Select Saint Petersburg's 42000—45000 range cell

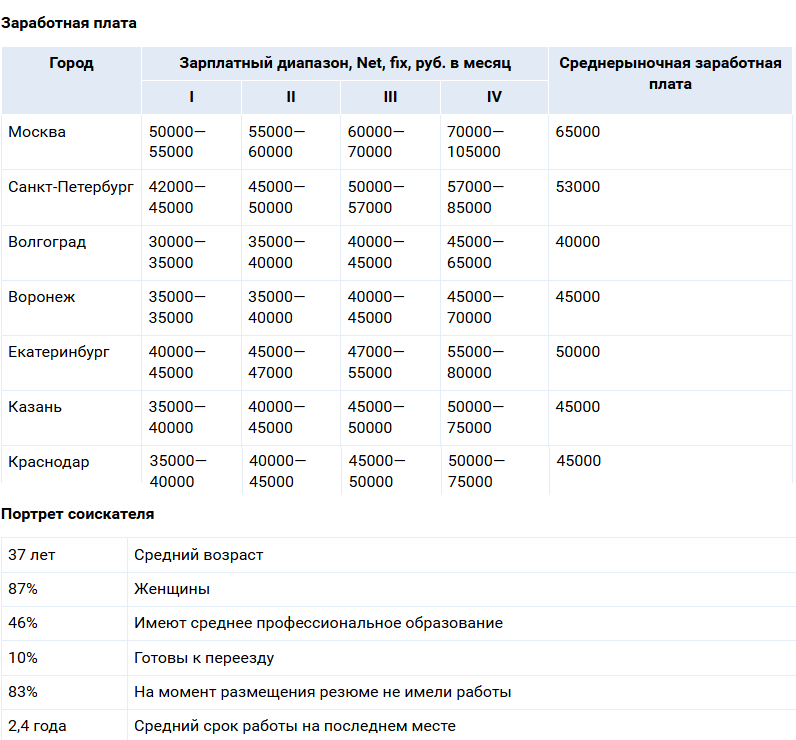click(x=177, y=197)
